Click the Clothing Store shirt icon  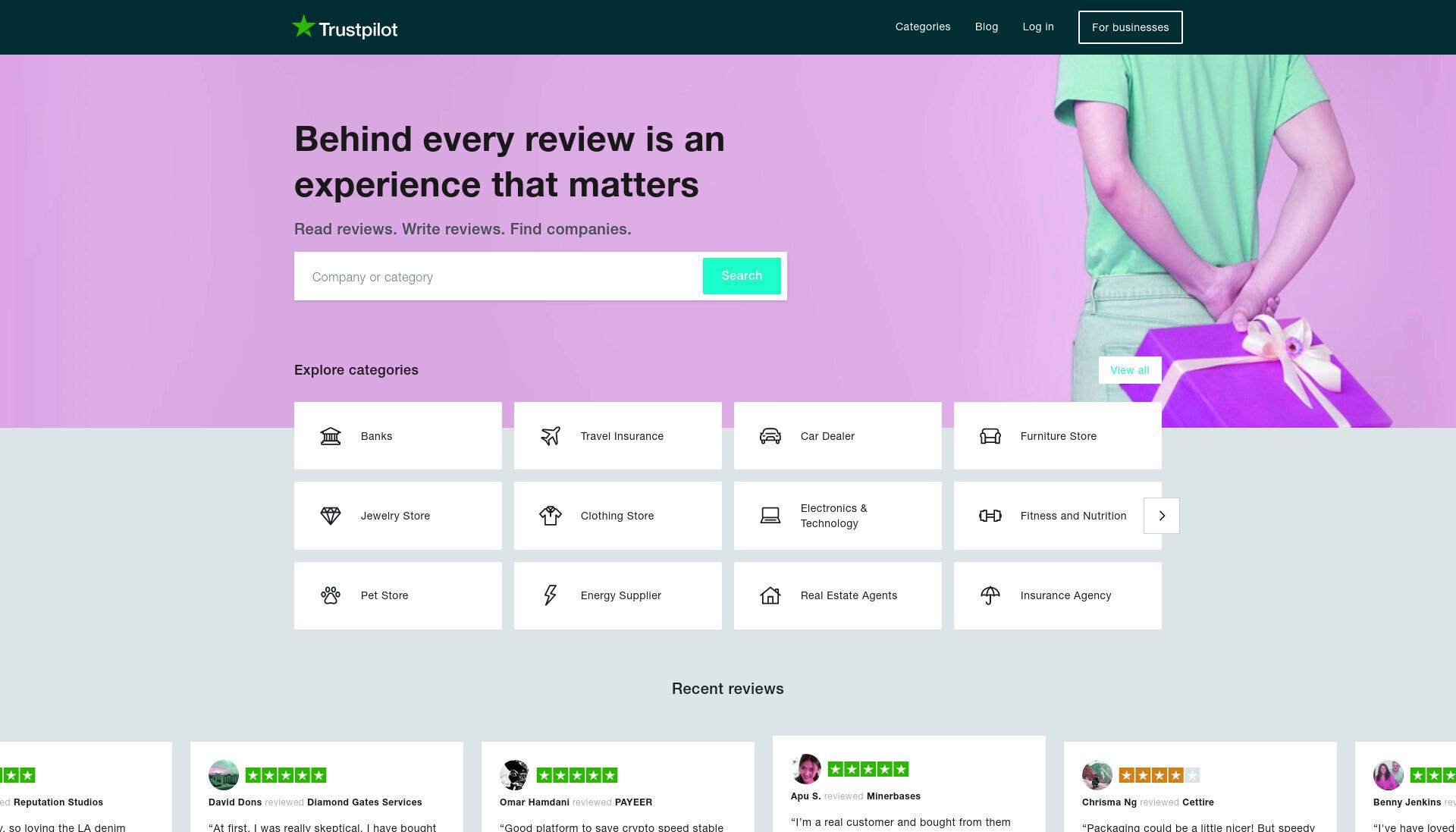tap(551, 516)
